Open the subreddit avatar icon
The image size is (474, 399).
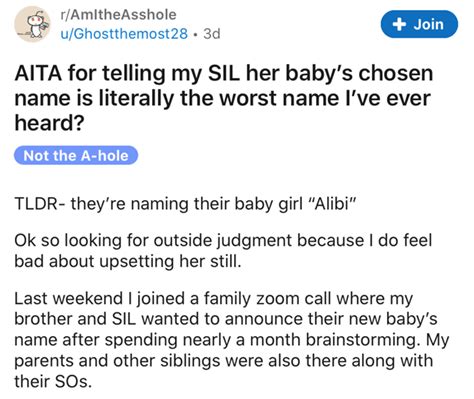(32, 24)
